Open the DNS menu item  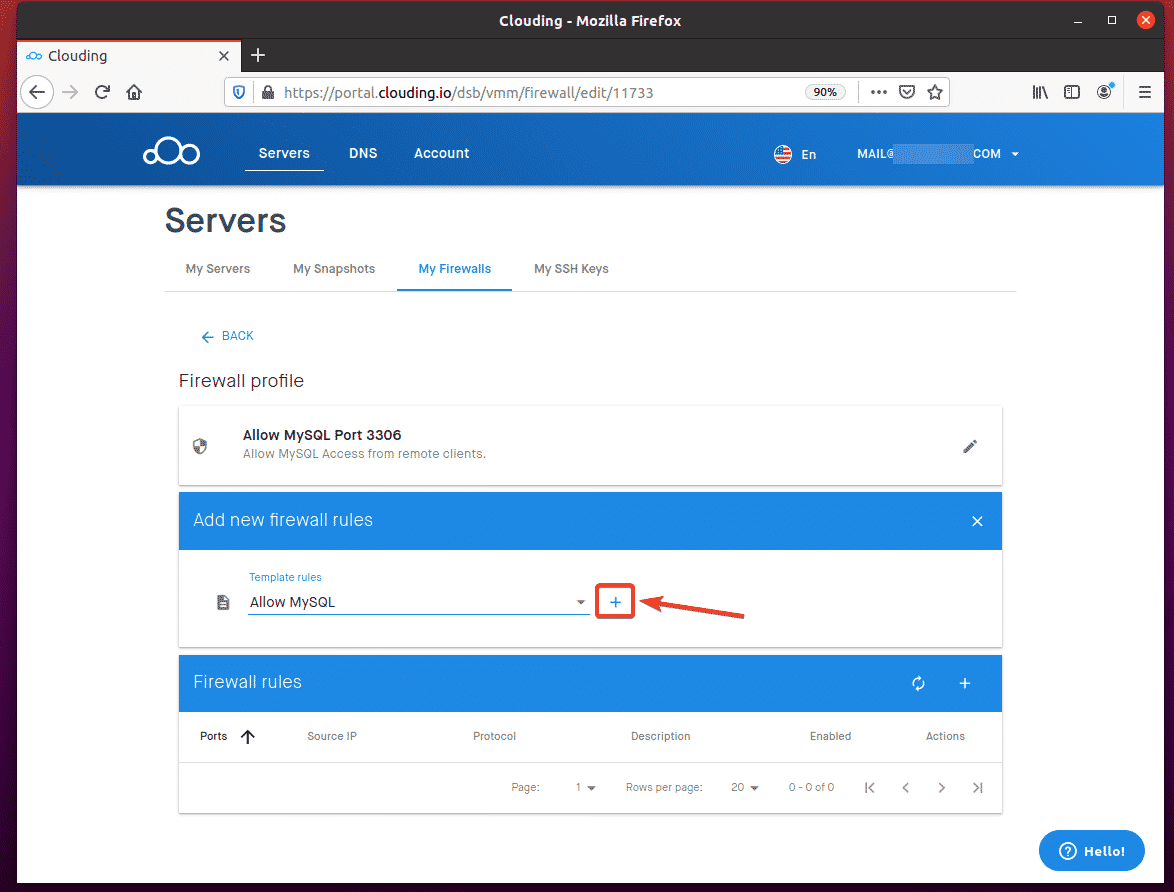click(x=363, y=153)
